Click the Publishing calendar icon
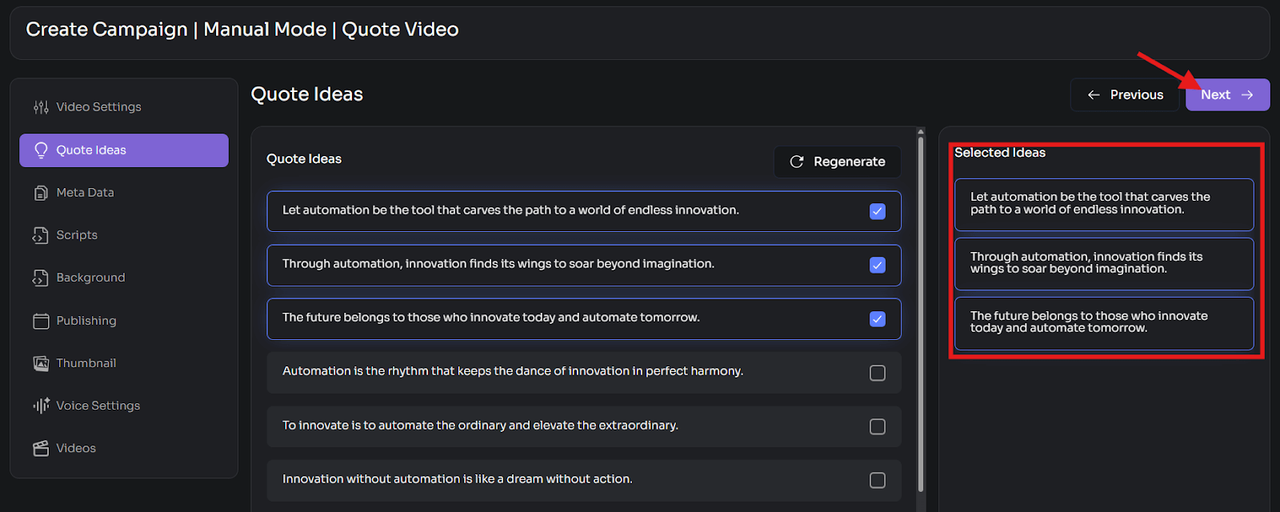Viewport: 1280px width, 512px height. coord(41,321)
